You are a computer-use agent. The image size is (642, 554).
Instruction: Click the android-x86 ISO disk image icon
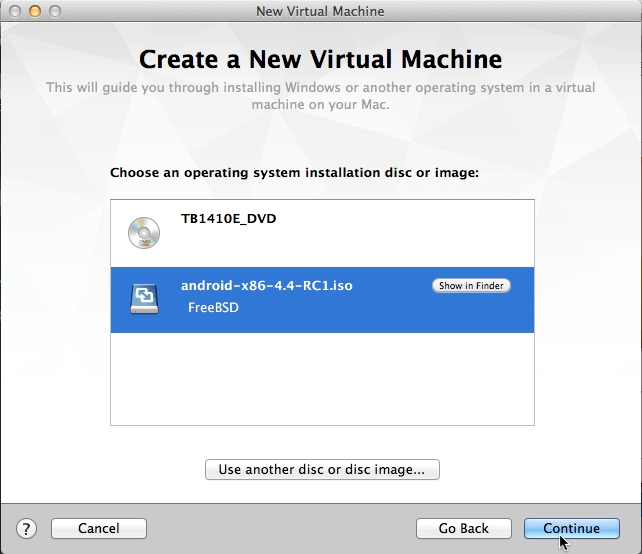click(x=144, y=299)
